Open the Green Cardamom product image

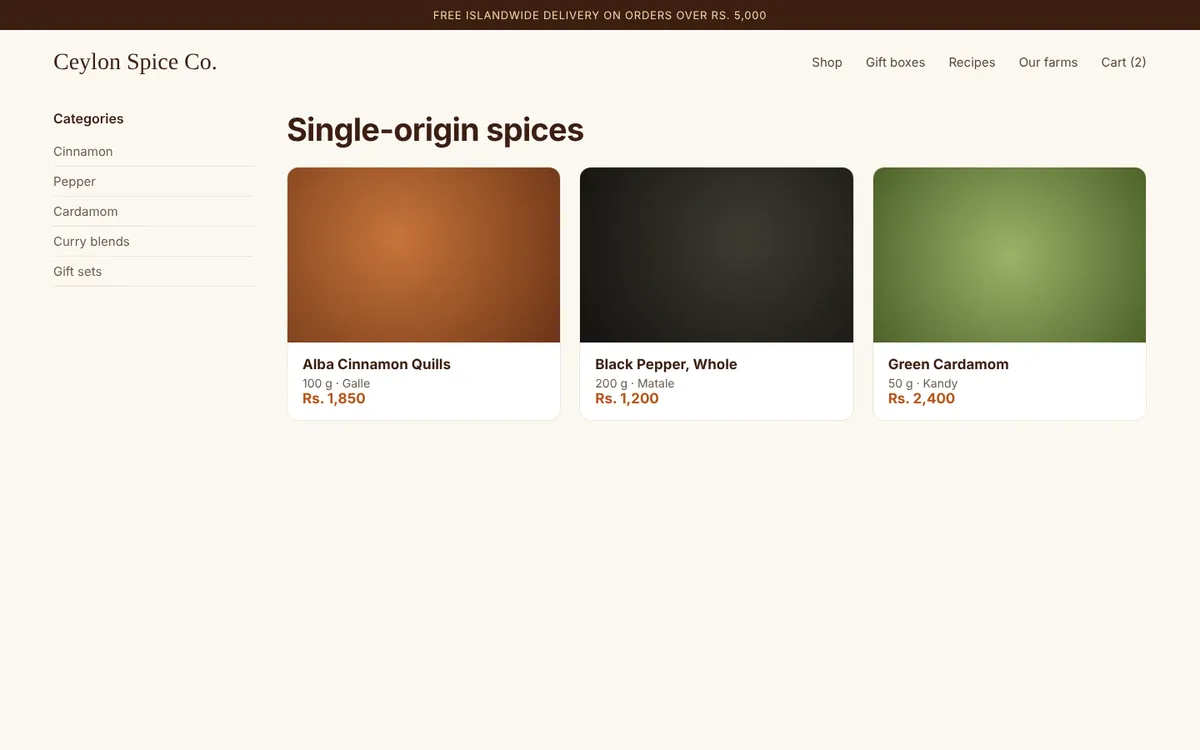click(x=1009, y=255)
